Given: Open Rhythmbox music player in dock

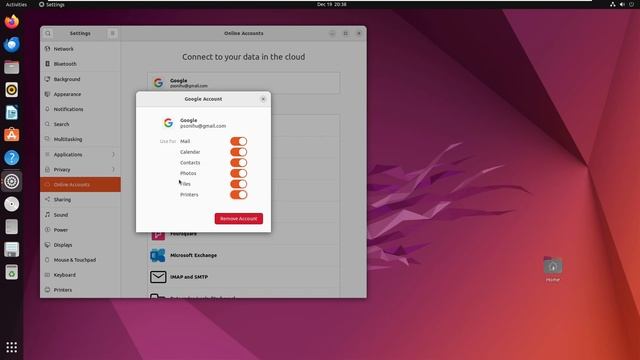Looking at the screenshot, I should pyautogui.click(x=11, y=90).
